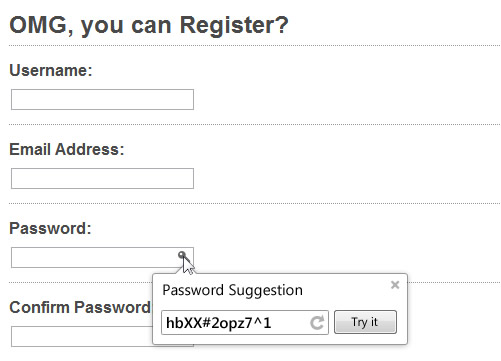Click the Password label above its field

point(50,228)
